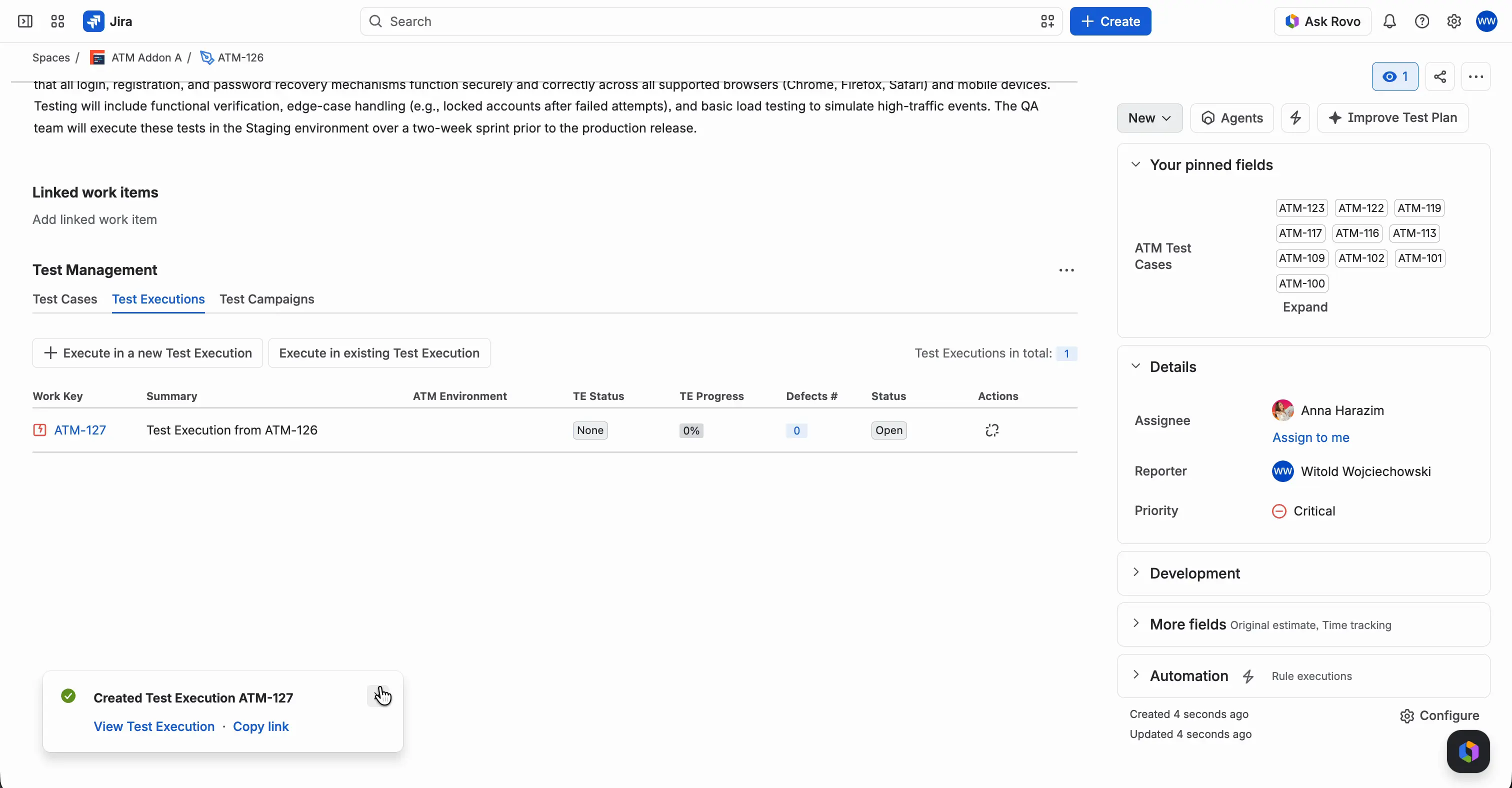This screenshot has width=1512, height=788.
Task: Toggle the sidebar panel icon
Action: coord(25,21)
